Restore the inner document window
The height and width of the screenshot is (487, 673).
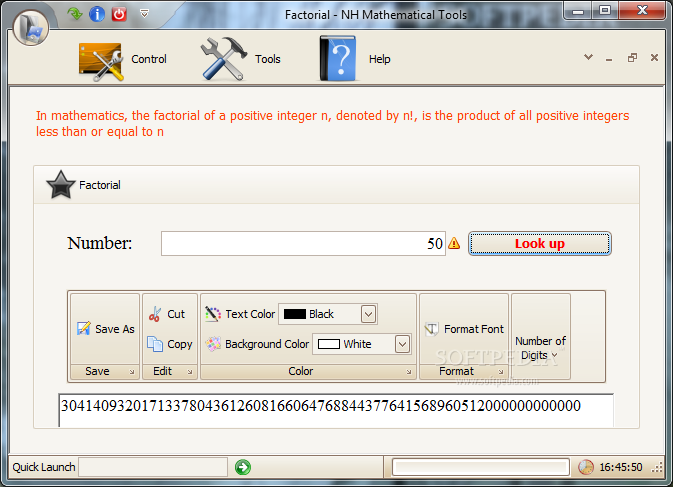coord(632,57)
